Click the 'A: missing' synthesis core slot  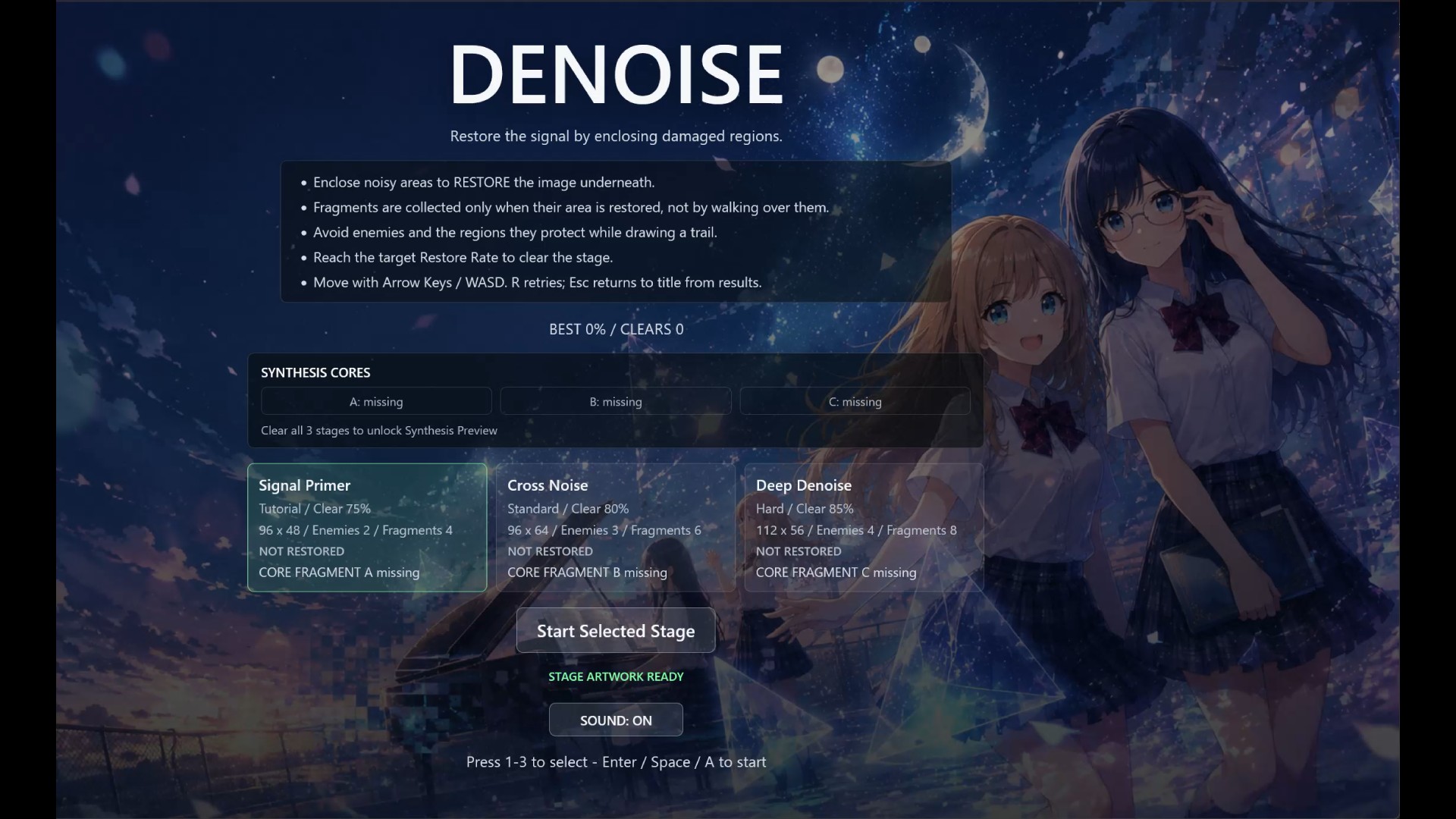pyautogui.click(x=376, y=401)
